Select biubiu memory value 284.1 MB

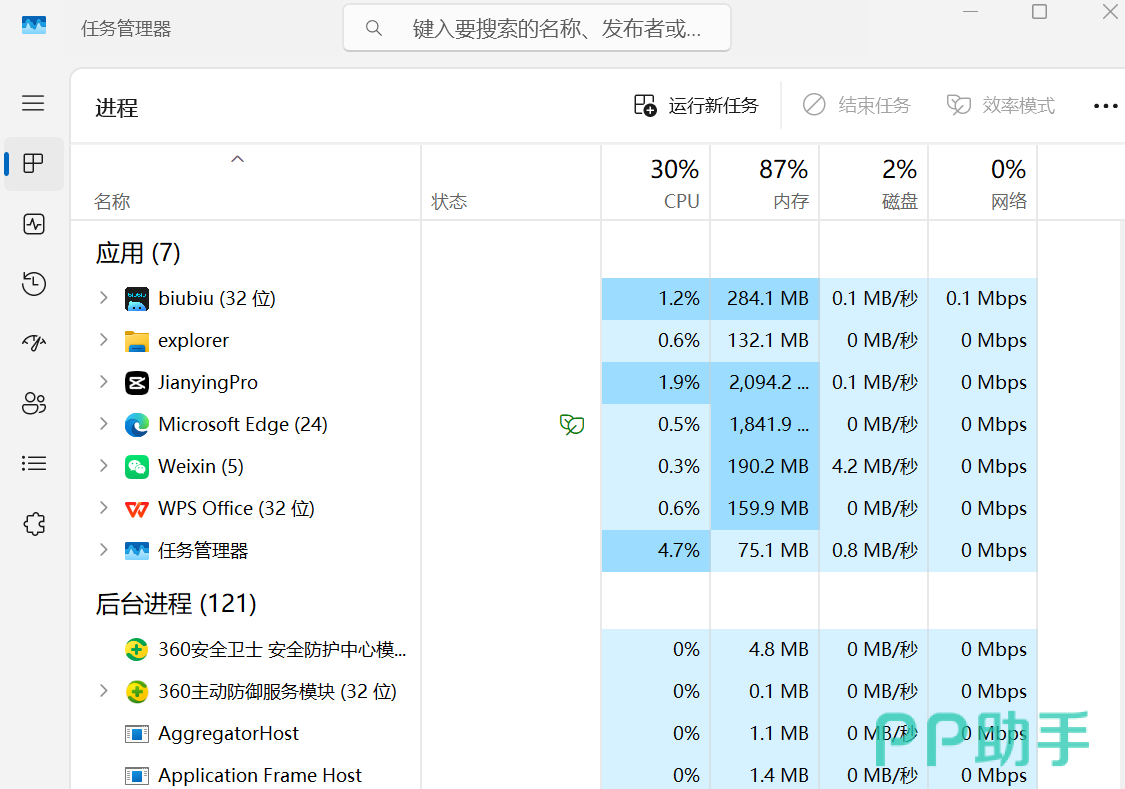[x=768, y=298]
